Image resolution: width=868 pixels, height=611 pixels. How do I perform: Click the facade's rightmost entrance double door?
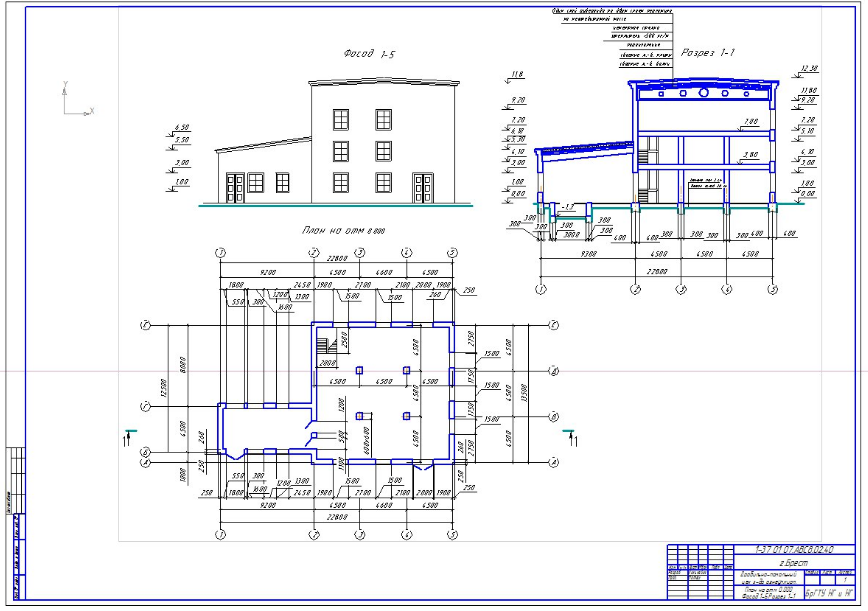point(423,188)
